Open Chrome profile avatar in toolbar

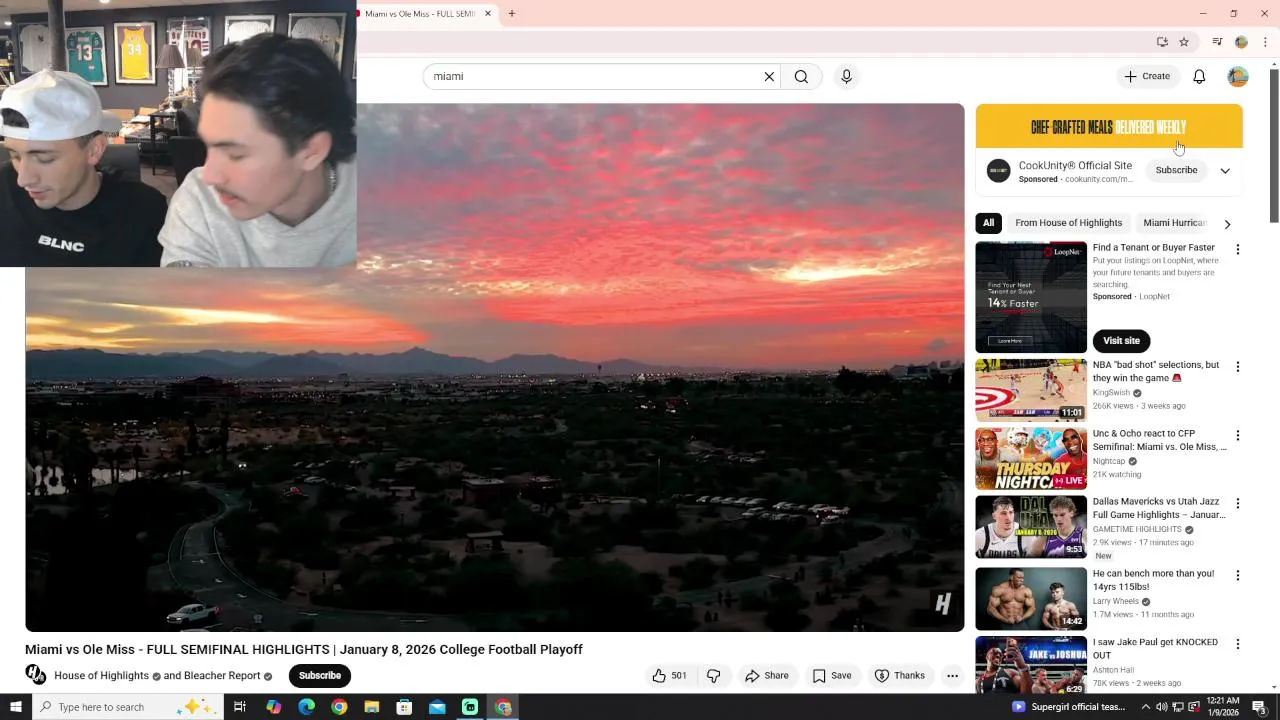1241,42
